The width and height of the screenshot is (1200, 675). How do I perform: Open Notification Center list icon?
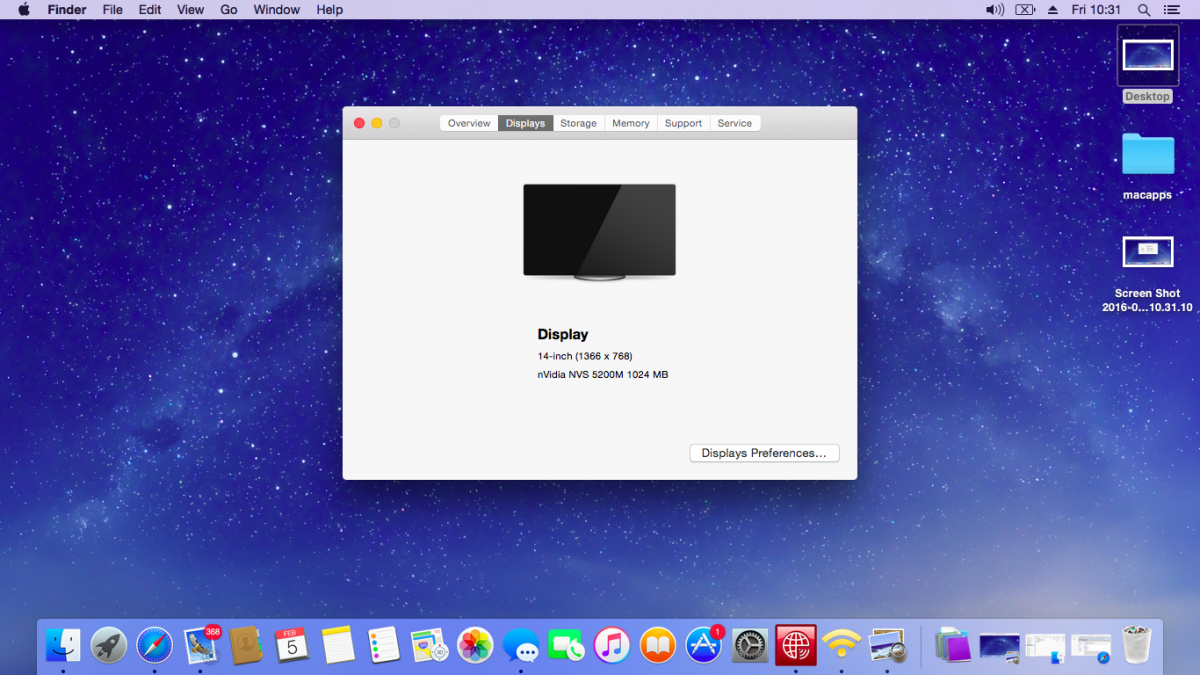click(x=1173, y=10)
